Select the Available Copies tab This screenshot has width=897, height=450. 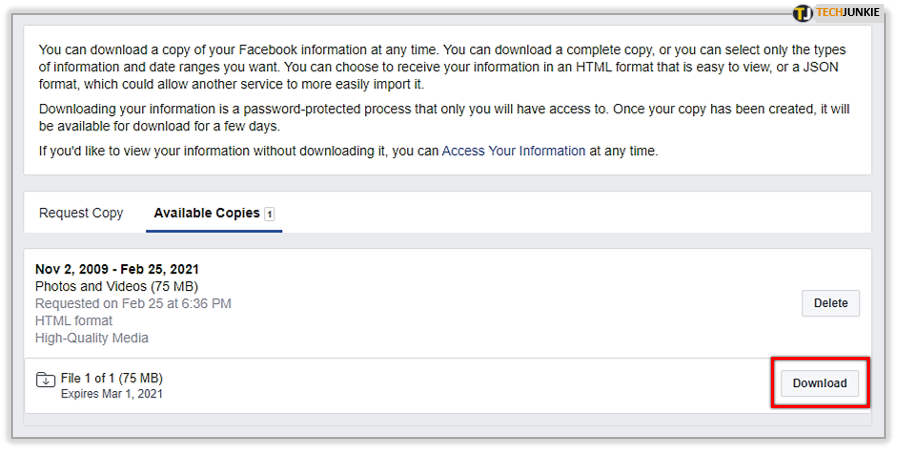pos(206,213)
